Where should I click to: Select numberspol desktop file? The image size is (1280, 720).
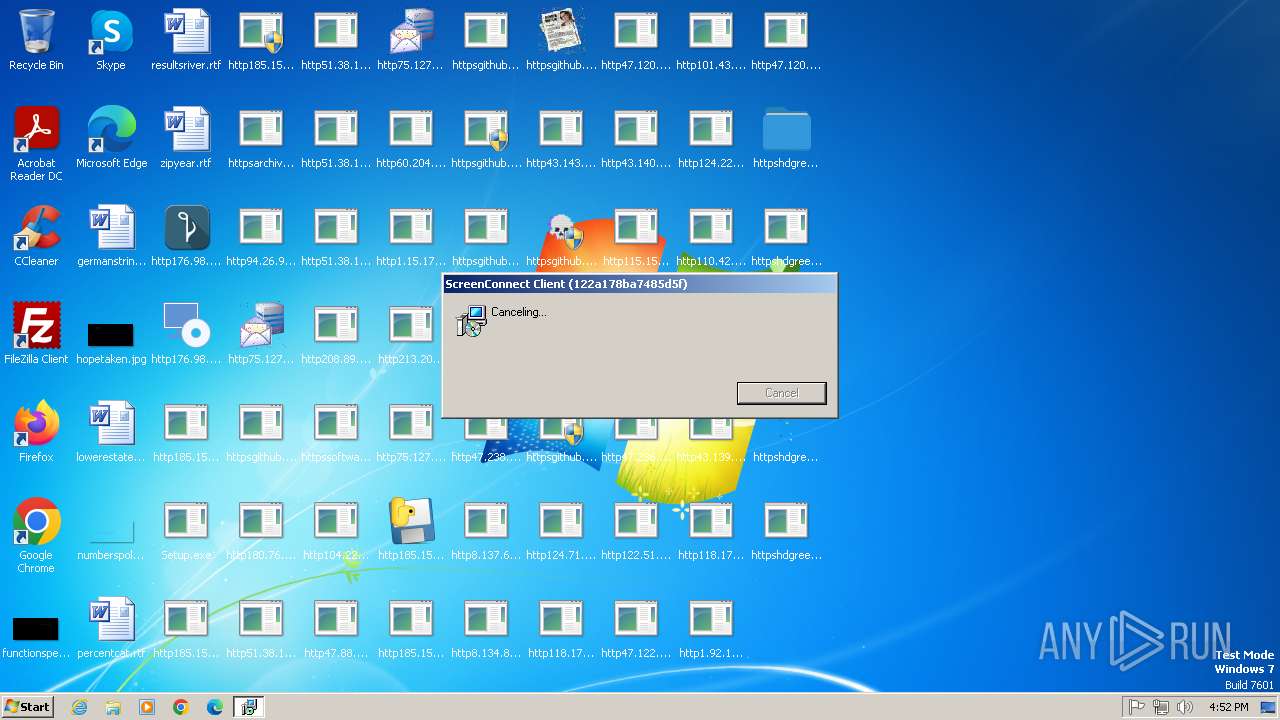(x=111, y=540)
